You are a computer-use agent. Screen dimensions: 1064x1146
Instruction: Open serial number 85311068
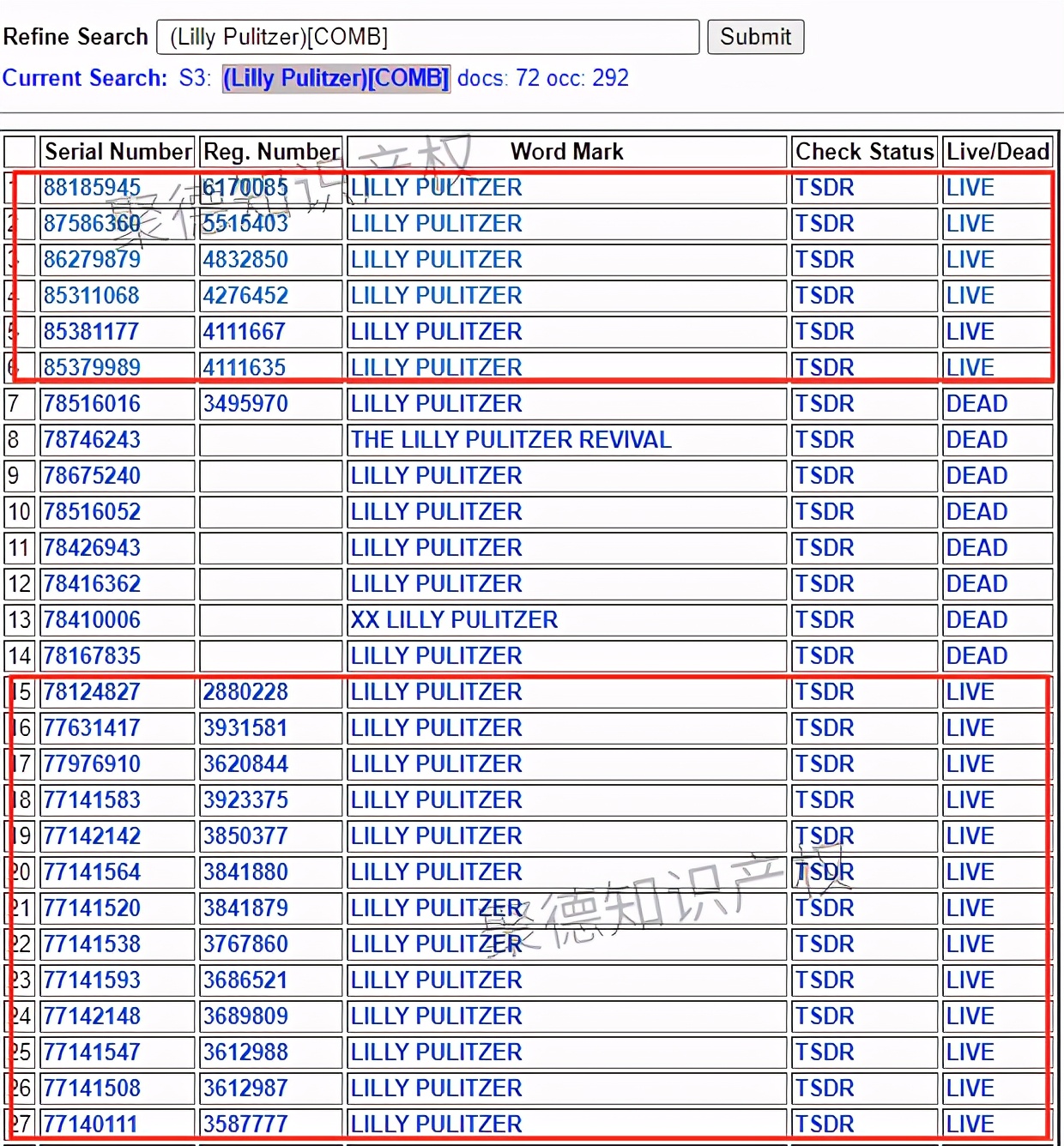coord(92,295)
